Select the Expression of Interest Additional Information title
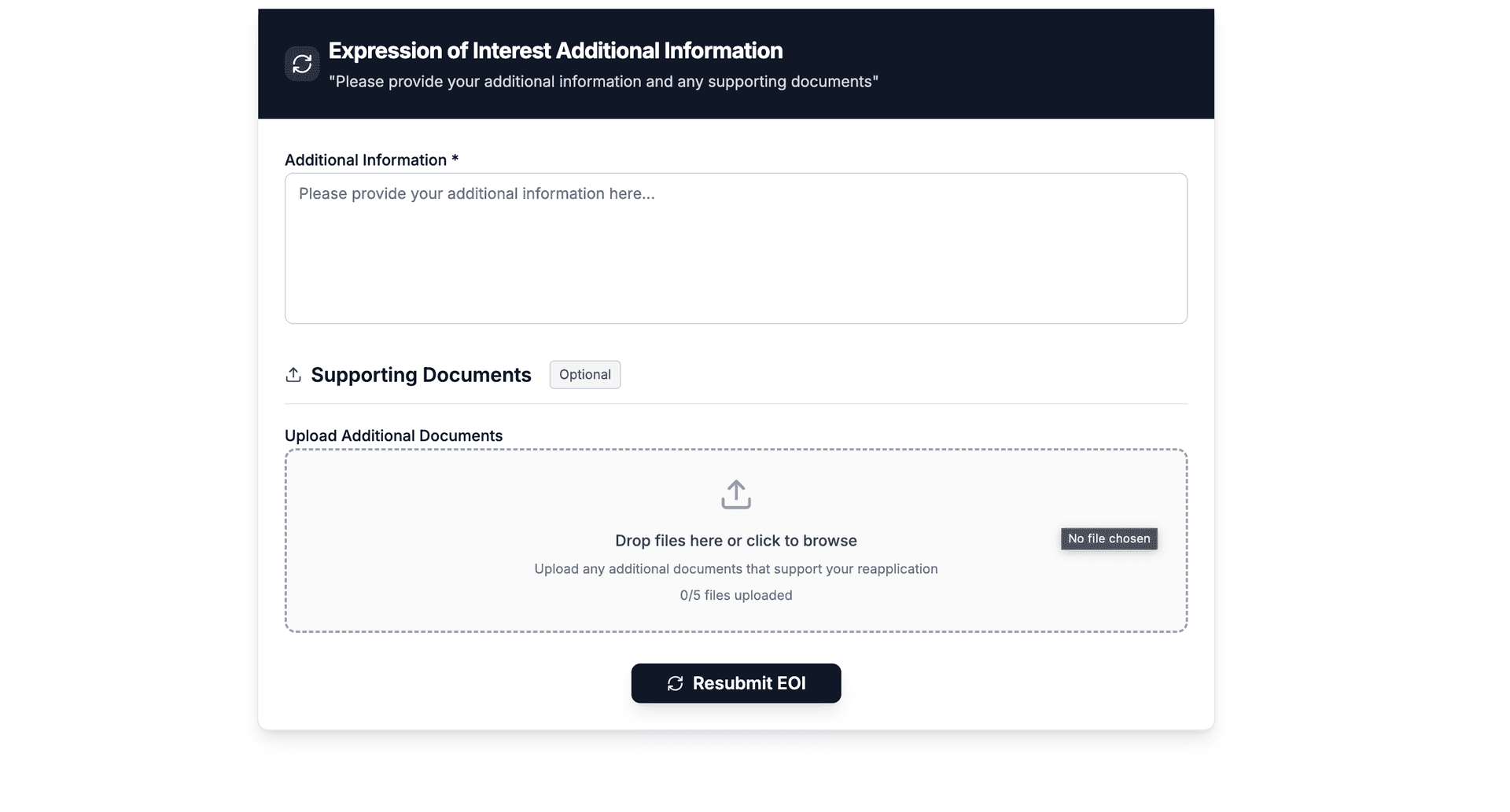 click(554, 50)
